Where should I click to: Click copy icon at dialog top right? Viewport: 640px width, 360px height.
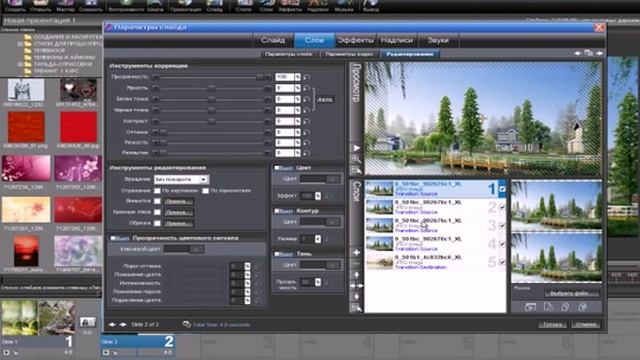(x=588, y=53)
